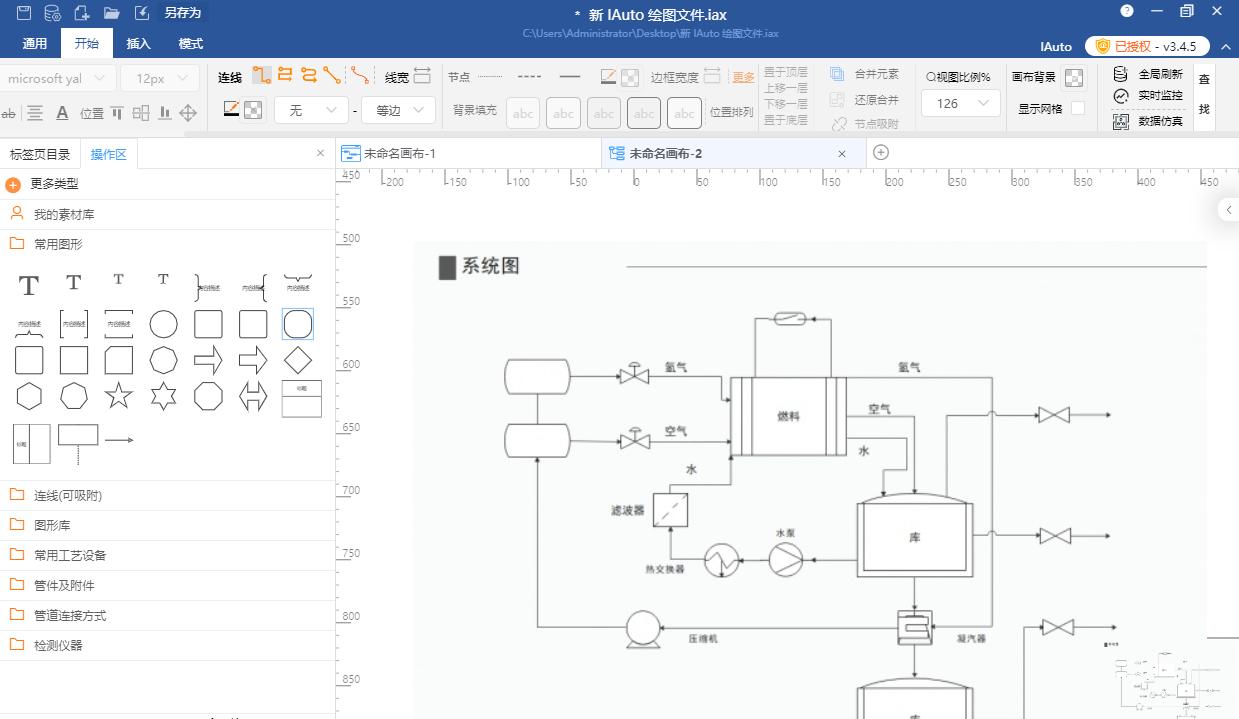Click the font color A icon
This screenshot has width=1239, height=719.
[64, 112]
